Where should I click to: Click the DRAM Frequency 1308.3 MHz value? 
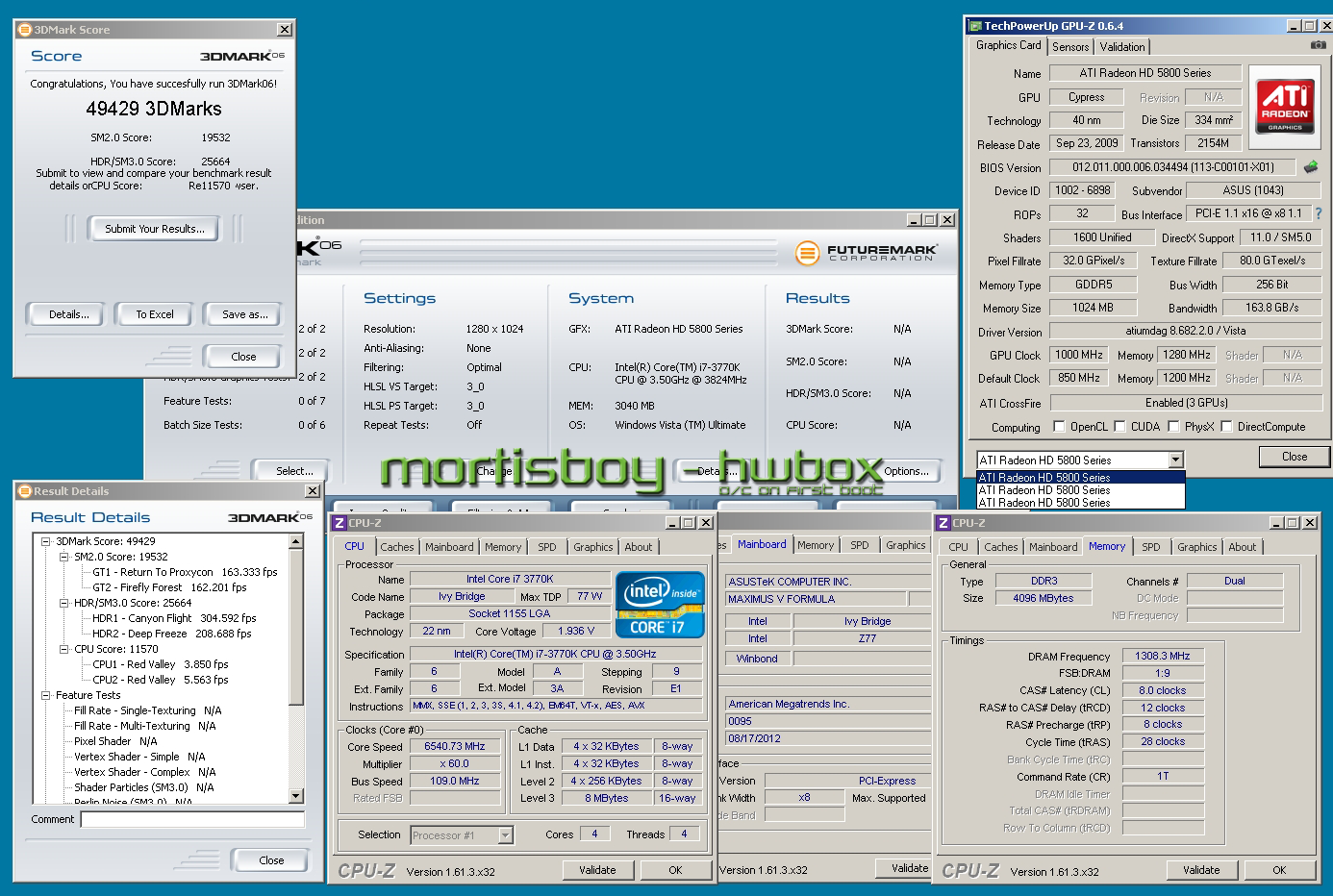[1163, 656]
